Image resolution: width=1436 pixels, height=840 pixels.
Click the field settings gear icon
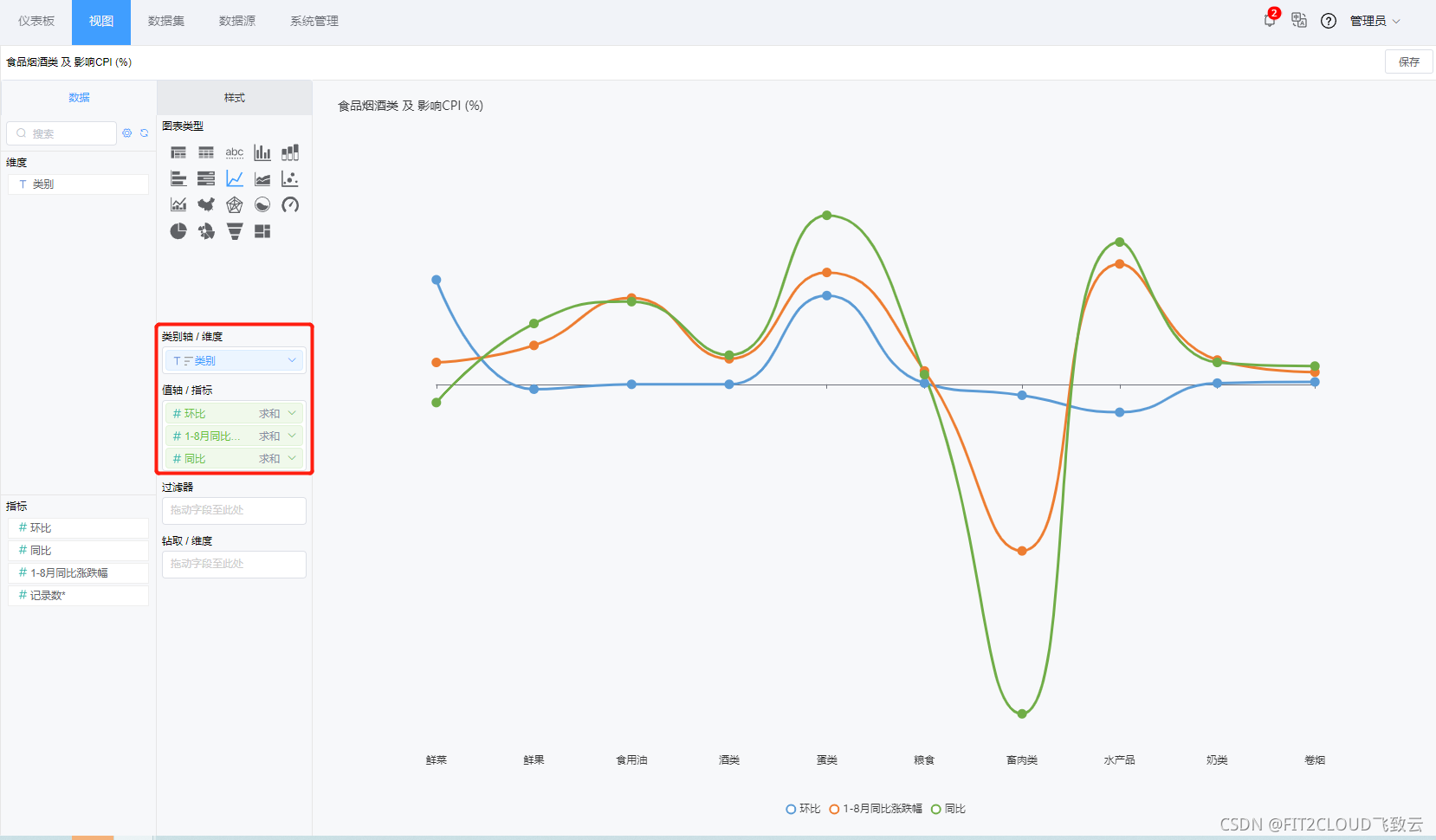pos(127,133)
